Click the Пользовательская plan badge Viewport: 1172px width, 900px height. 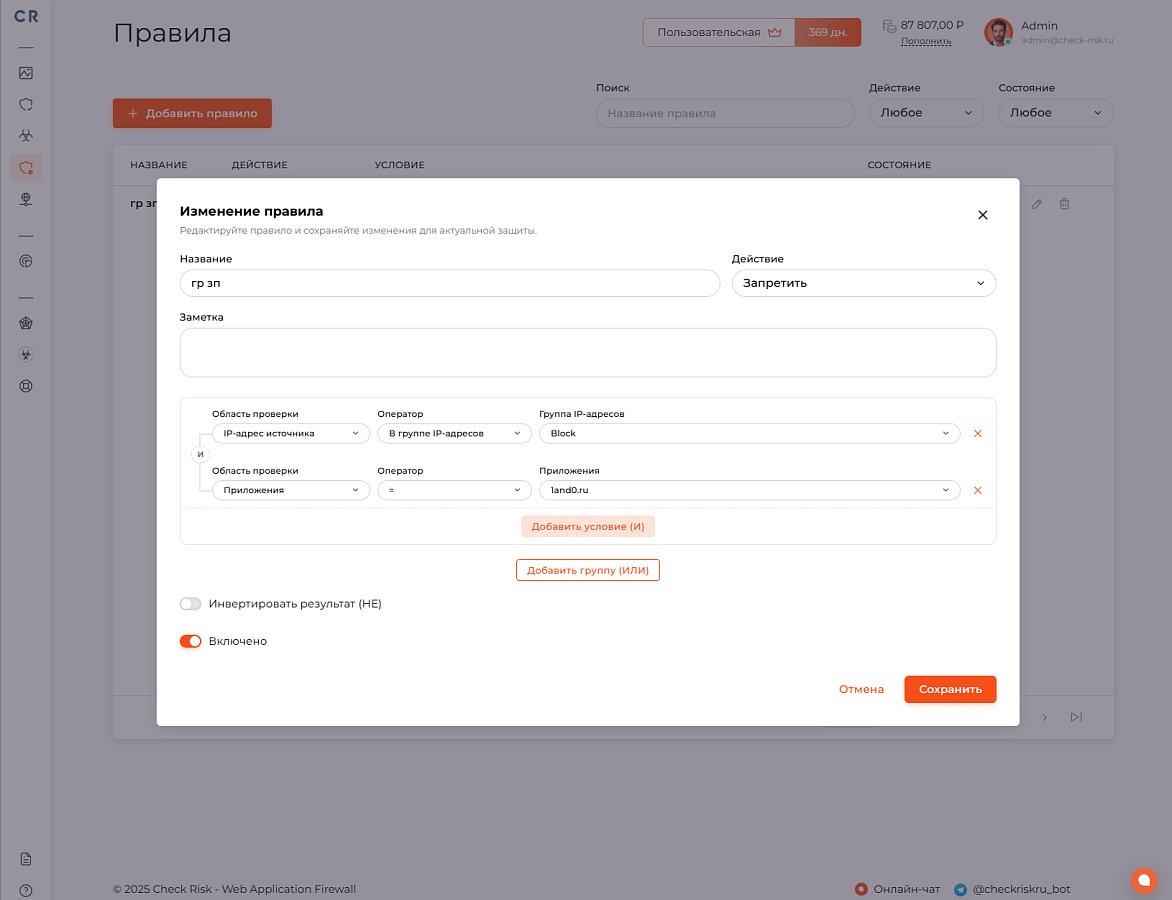[x=718, y=32]
